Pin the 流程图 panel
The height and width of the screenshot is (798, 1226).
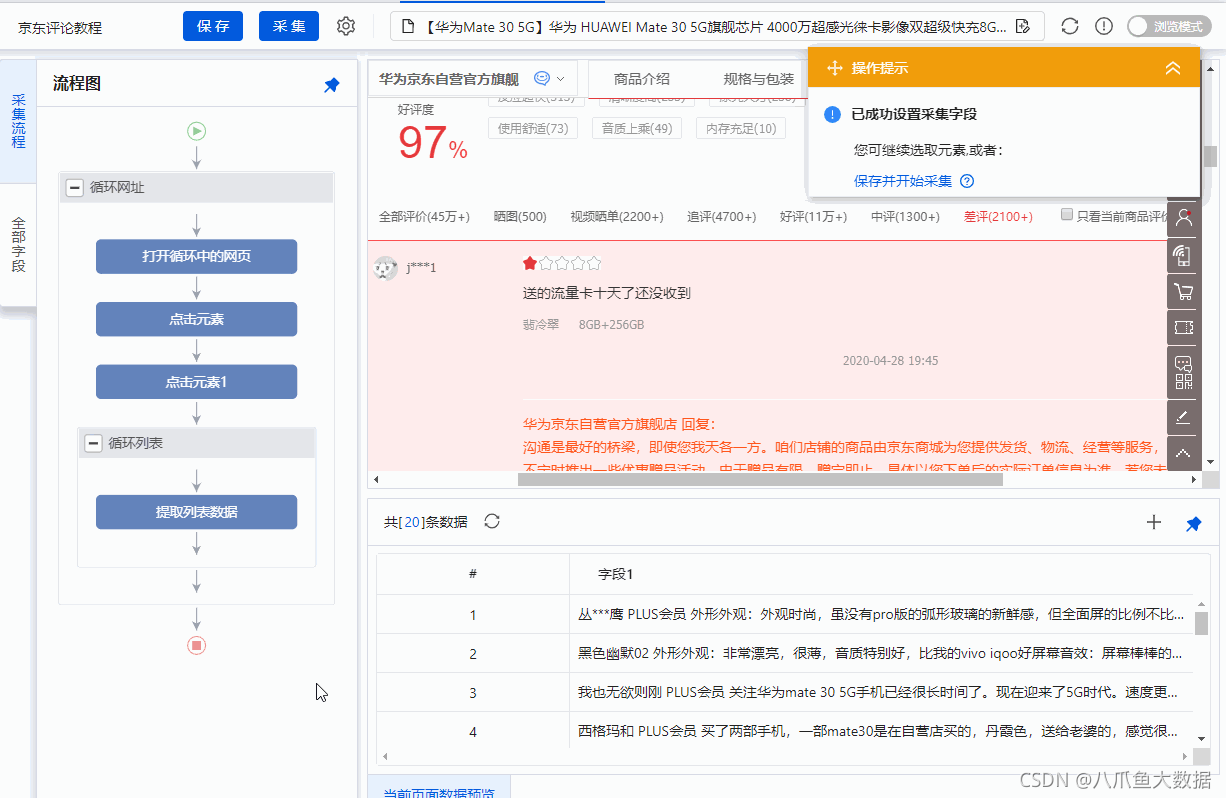pos(332,86)
